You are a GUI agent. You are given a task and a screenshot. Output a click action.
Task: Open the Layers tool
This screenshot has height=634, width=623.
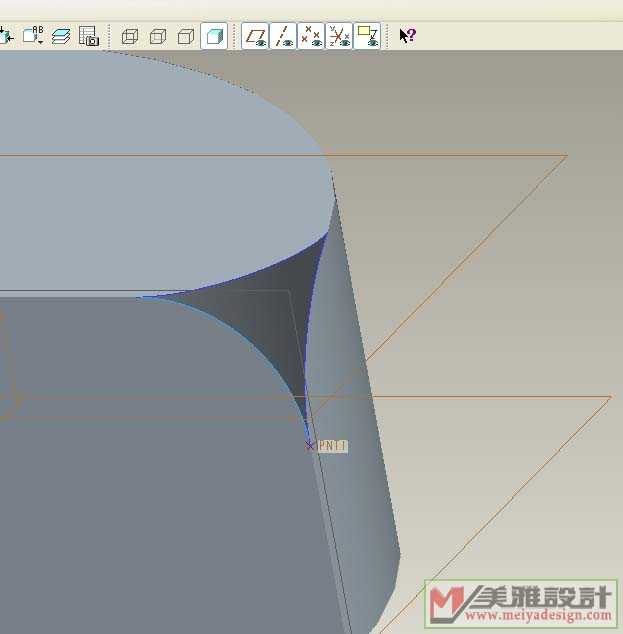point(61,36)
